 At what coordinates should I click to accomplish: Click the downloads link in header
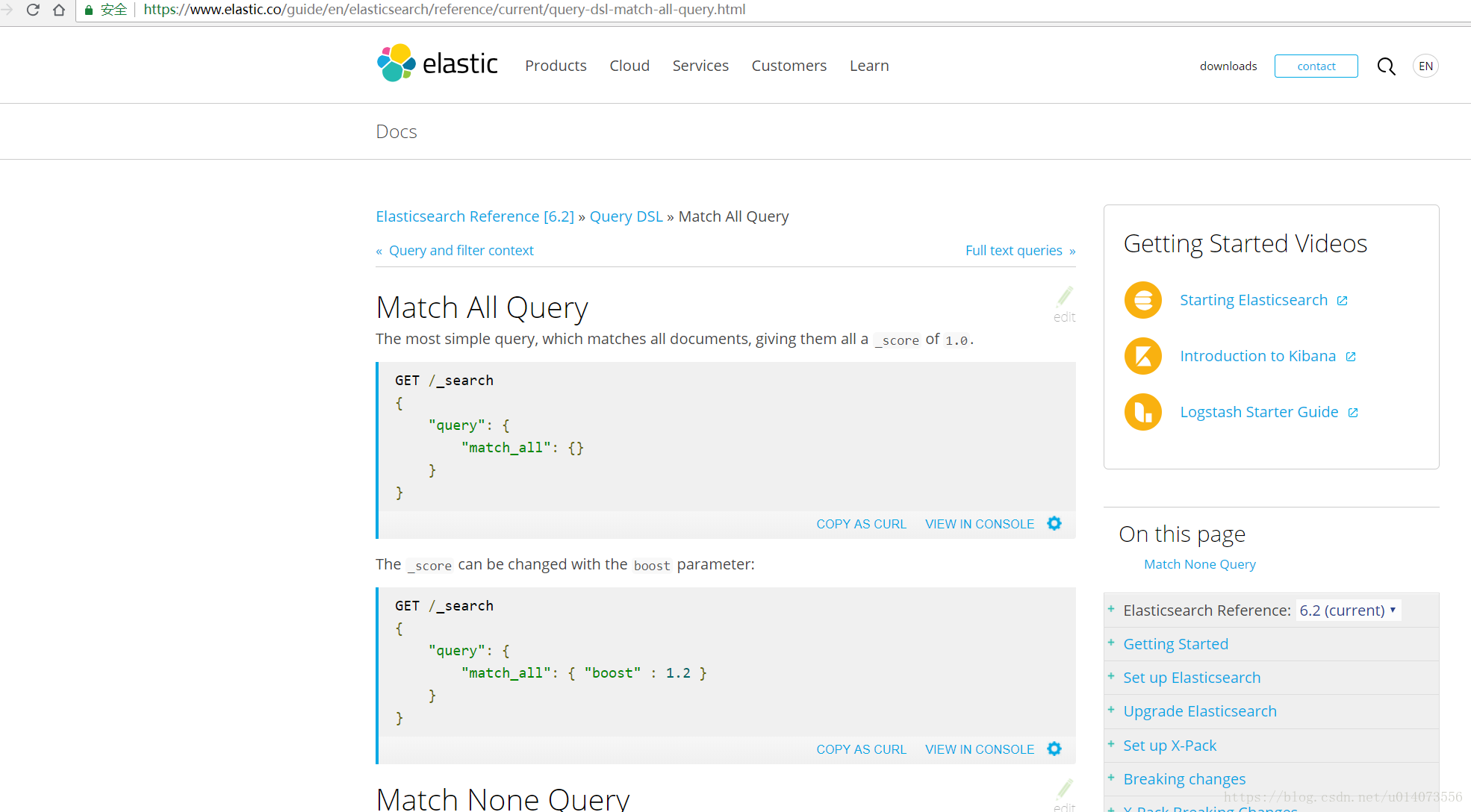pyautogui.click(x=1228, y=66)
